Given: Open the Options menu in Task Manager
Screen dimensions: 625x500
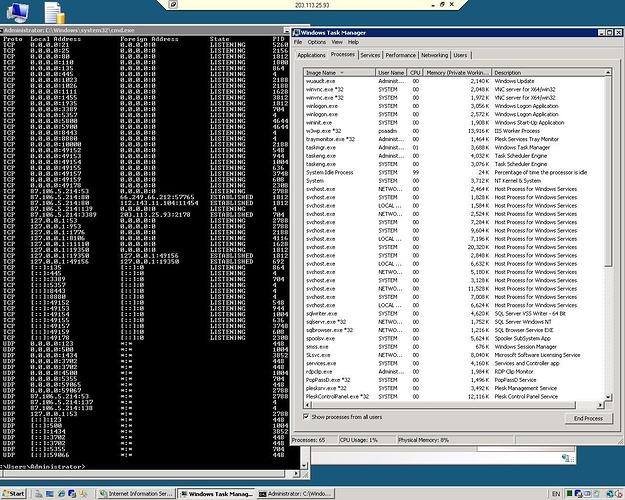Looking at the screenshot, I should coord(316,42).
